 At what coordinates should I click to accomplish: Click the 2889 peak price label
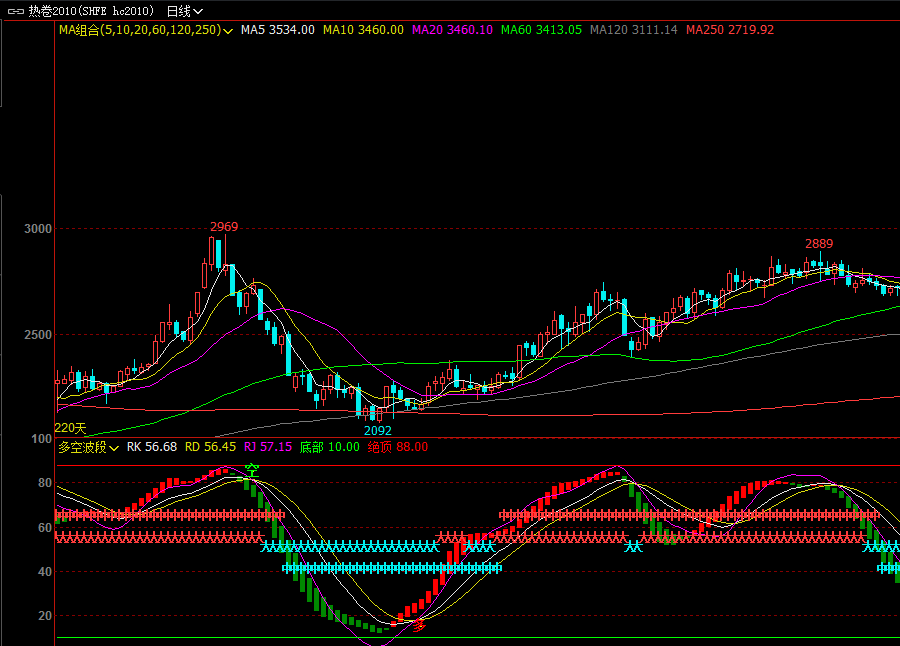[x=818, y=244]
